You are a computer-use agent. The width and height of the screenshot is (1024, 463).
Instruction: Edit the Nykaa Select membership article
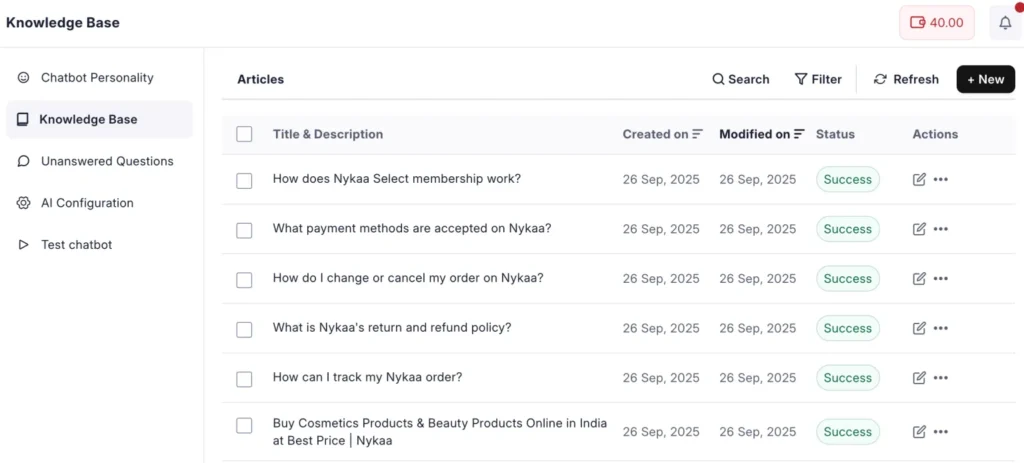click(x=919, y=180)
